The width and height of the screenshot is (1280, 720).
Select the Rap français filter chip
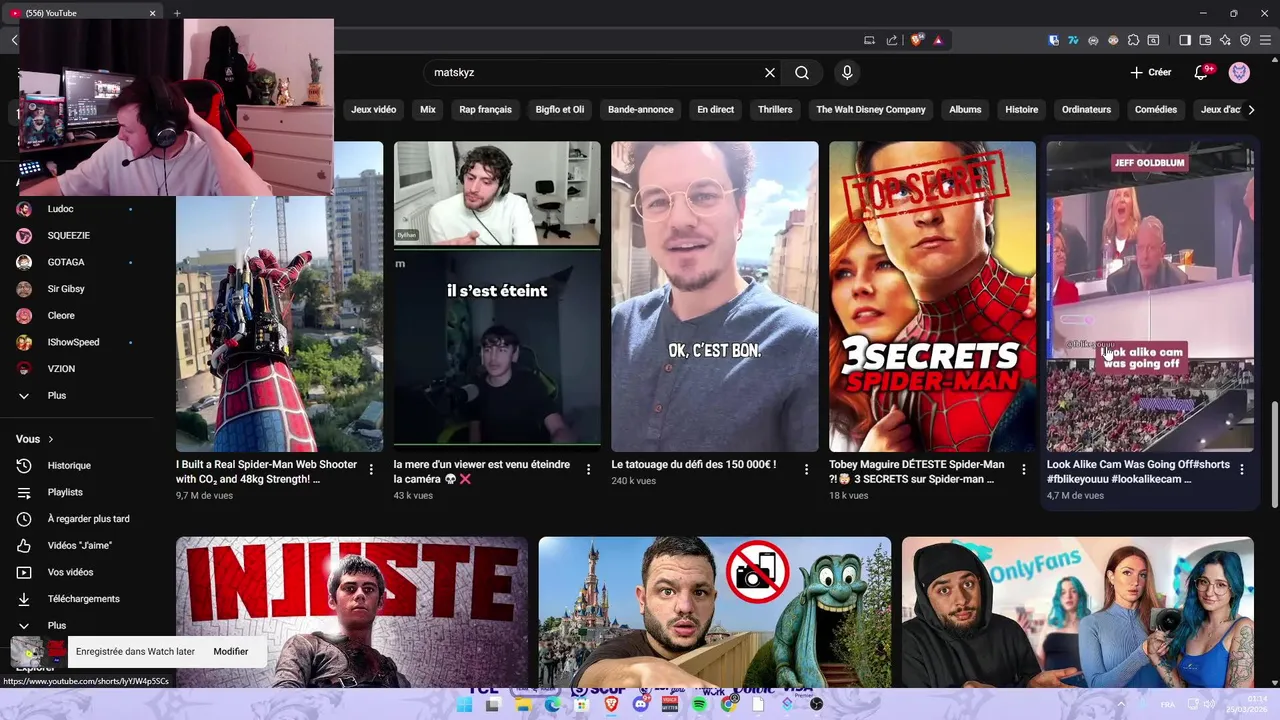click(x=485, y=109)
